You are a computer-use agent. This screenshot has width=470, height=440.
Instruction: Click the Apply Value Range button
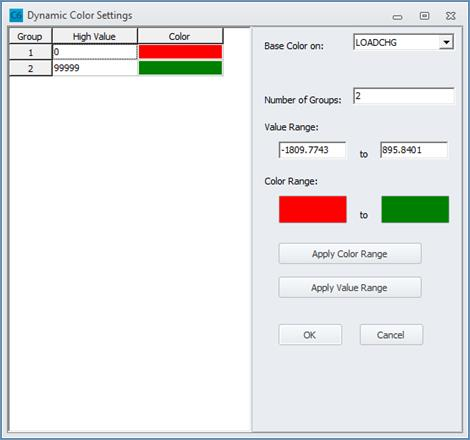coord(350,287)
